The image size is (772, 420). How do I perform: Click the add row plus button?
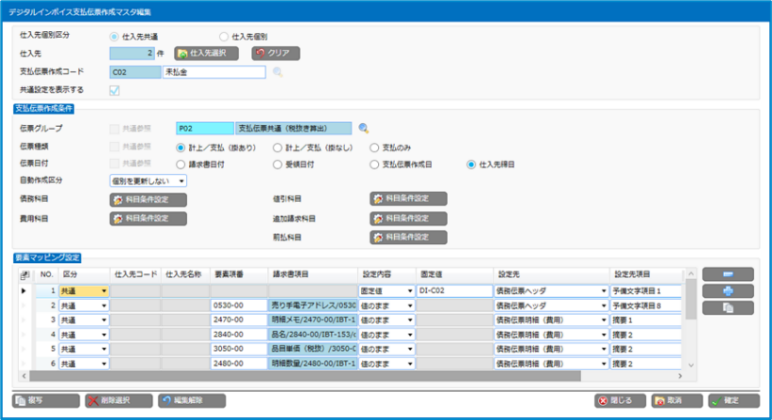click(727, 290)
